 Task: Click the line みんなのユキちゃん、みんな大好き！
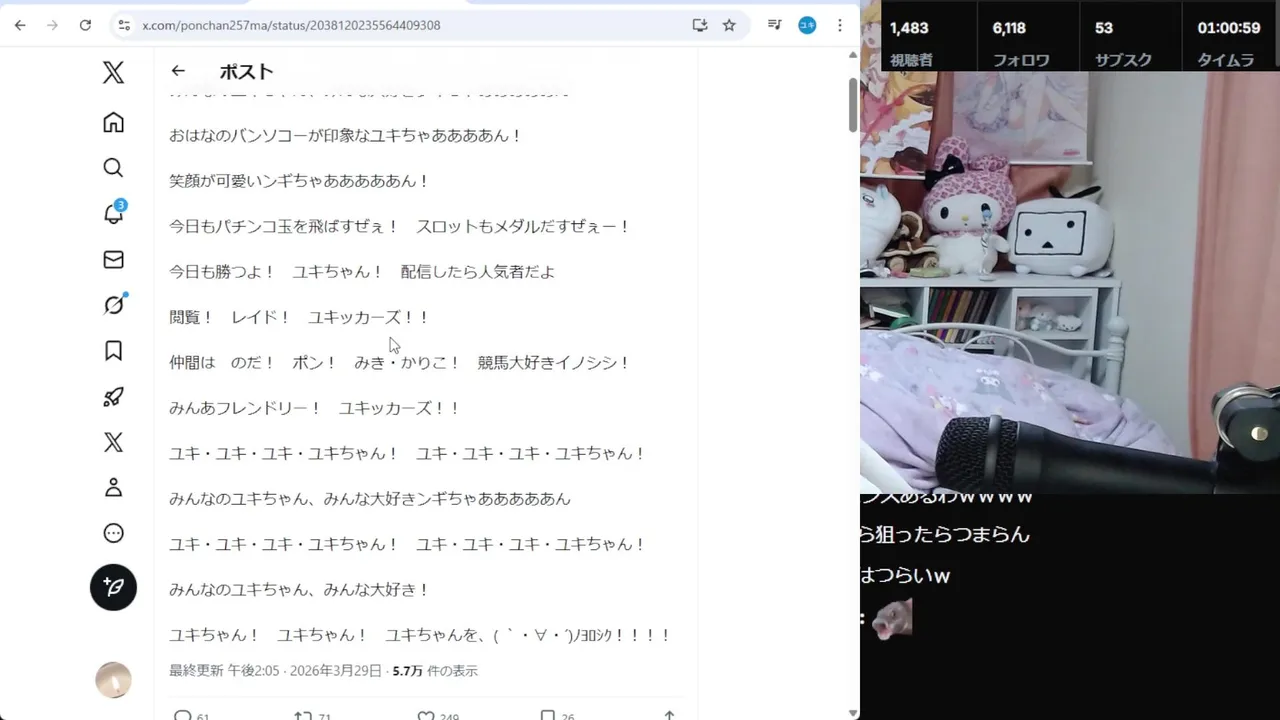pos(300,590)
